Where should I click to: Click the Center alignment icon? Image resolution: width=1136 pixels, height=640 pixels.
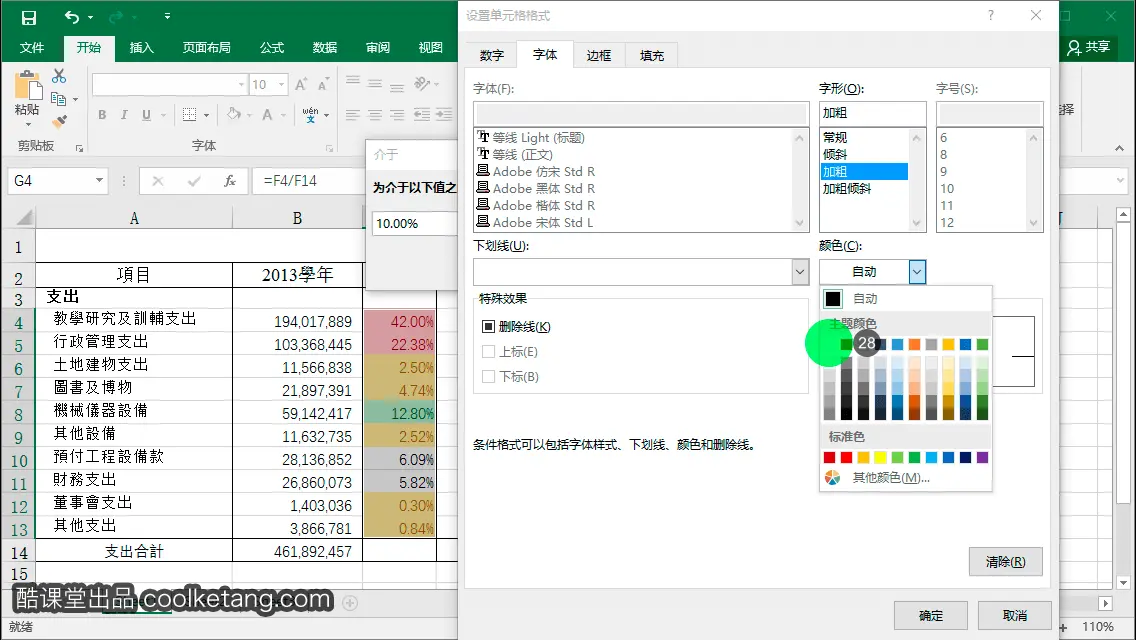point(375,115)
